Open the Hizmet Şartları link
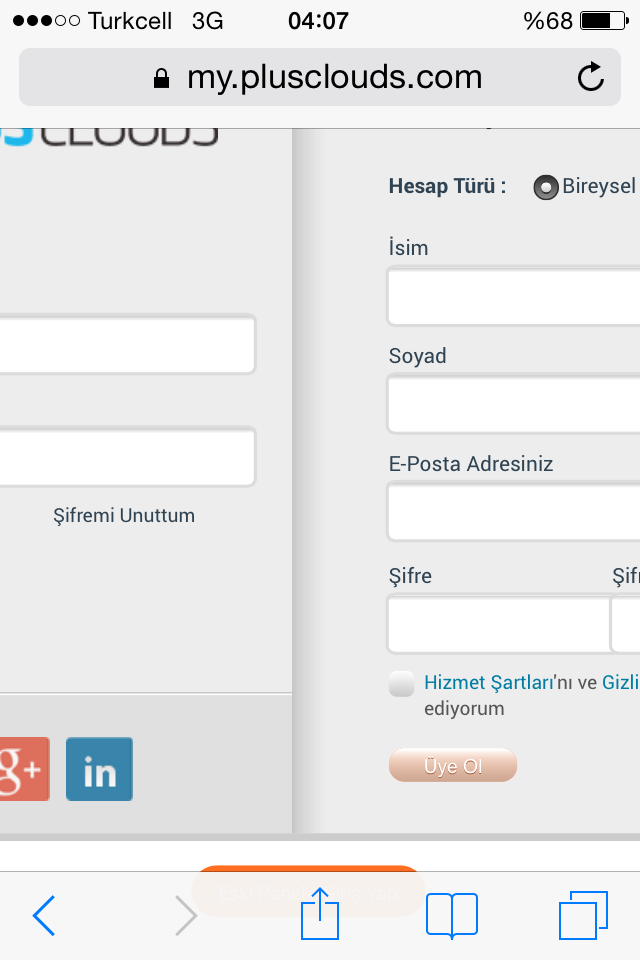 pos(489,682)
